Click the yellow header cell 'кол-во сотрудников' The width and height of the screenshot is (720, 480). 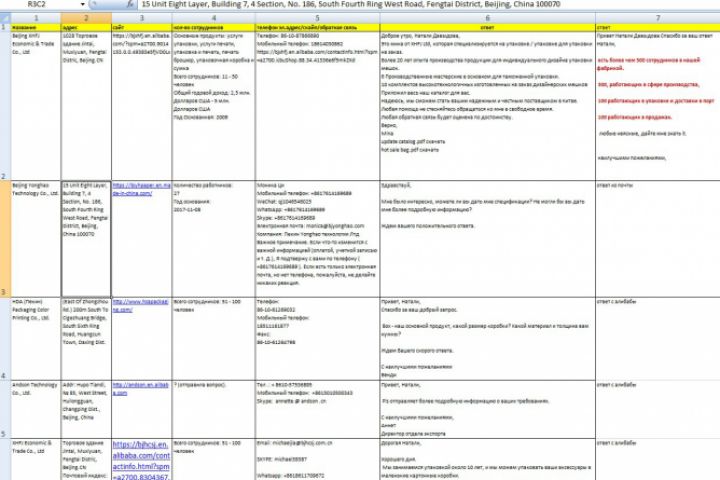pos(214,28)
